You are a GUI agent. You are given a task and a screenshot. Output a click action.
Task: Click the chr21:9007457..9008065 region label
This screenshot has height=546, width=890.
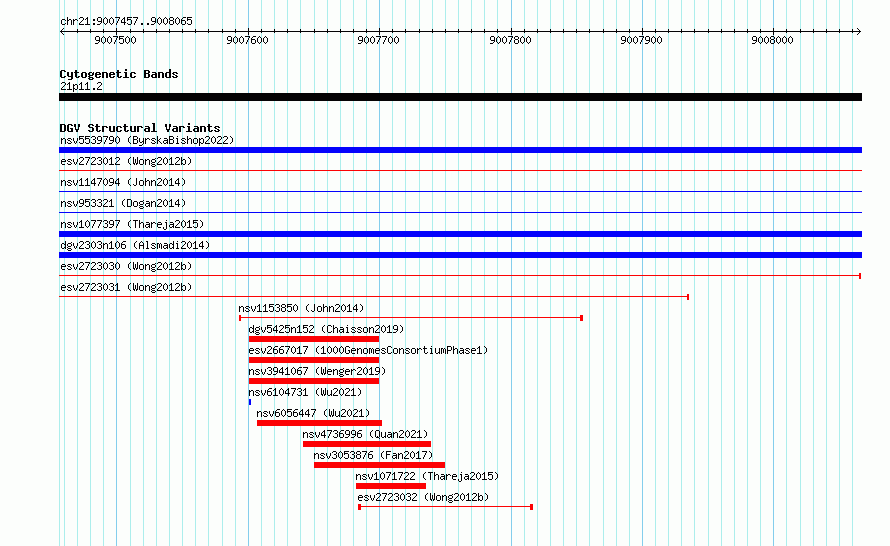point(126,21)
